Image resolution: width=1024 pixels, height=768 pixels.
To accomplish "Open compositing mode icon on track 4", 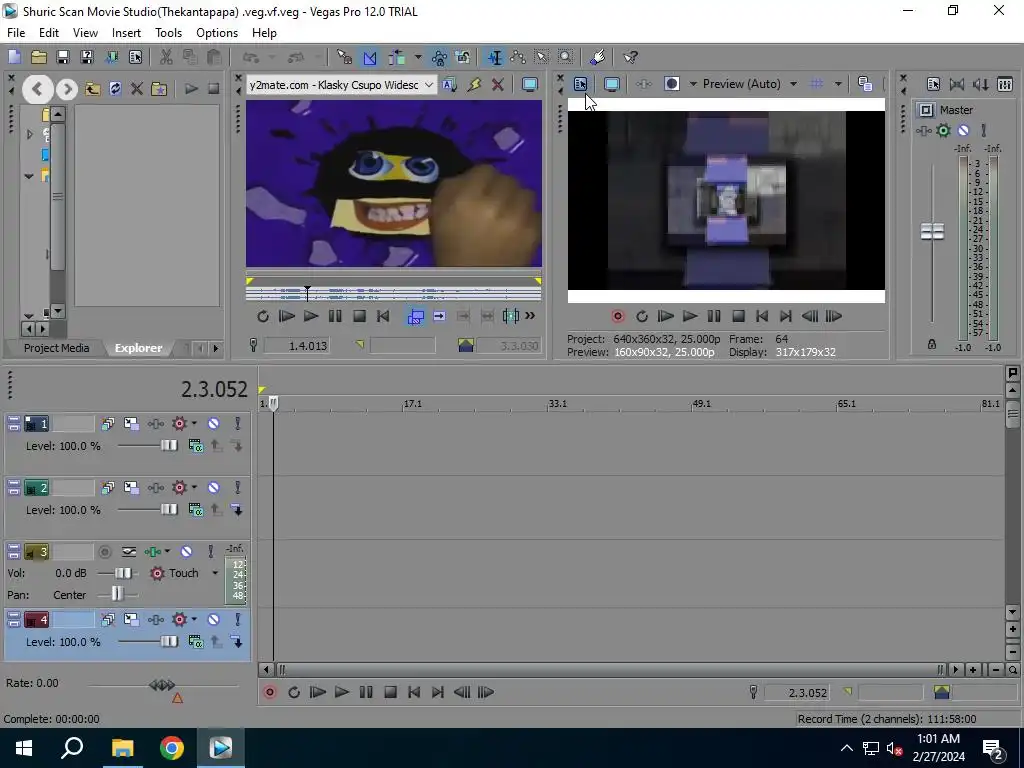I will point(196,642).
